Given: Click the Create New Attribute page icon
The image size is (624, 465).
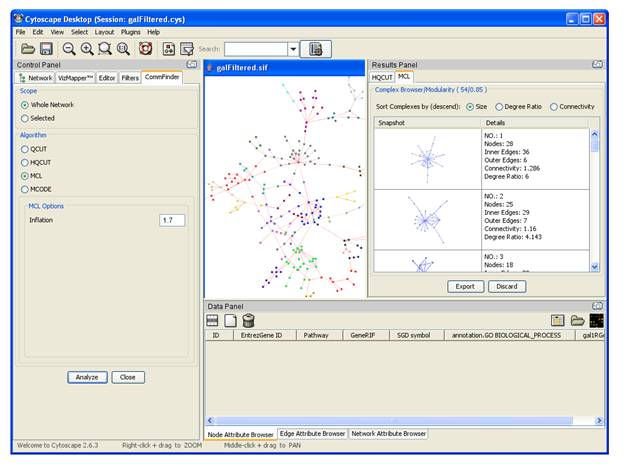Looking at the screenshot, I should 230,320.
